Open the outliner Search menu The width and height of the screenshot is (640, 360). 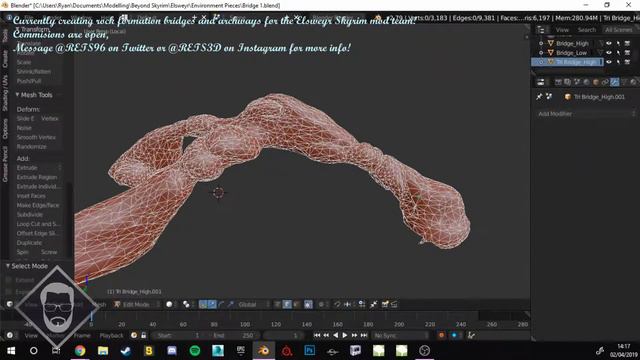click(x=587, y=30)
